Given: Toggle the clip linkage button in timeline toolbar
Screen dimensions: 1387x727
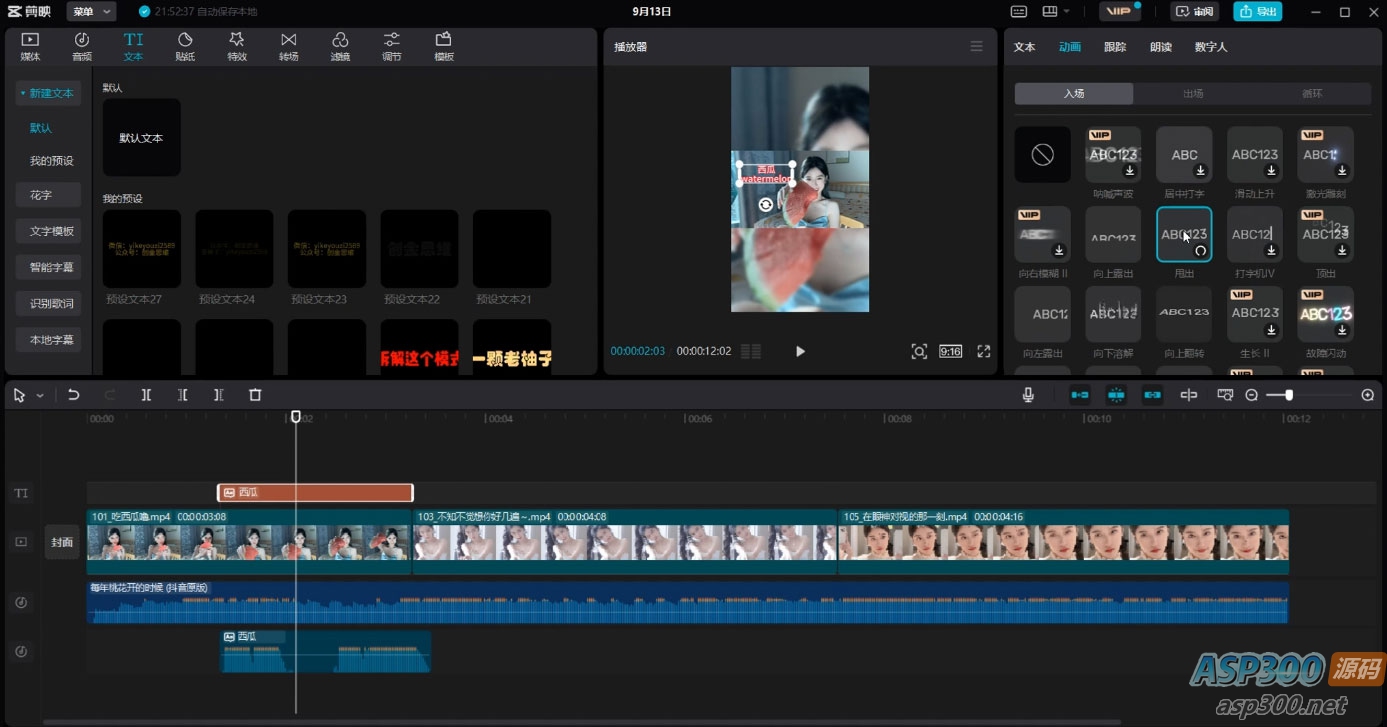Looking at the screenshot, I should tap(1152, 395).
